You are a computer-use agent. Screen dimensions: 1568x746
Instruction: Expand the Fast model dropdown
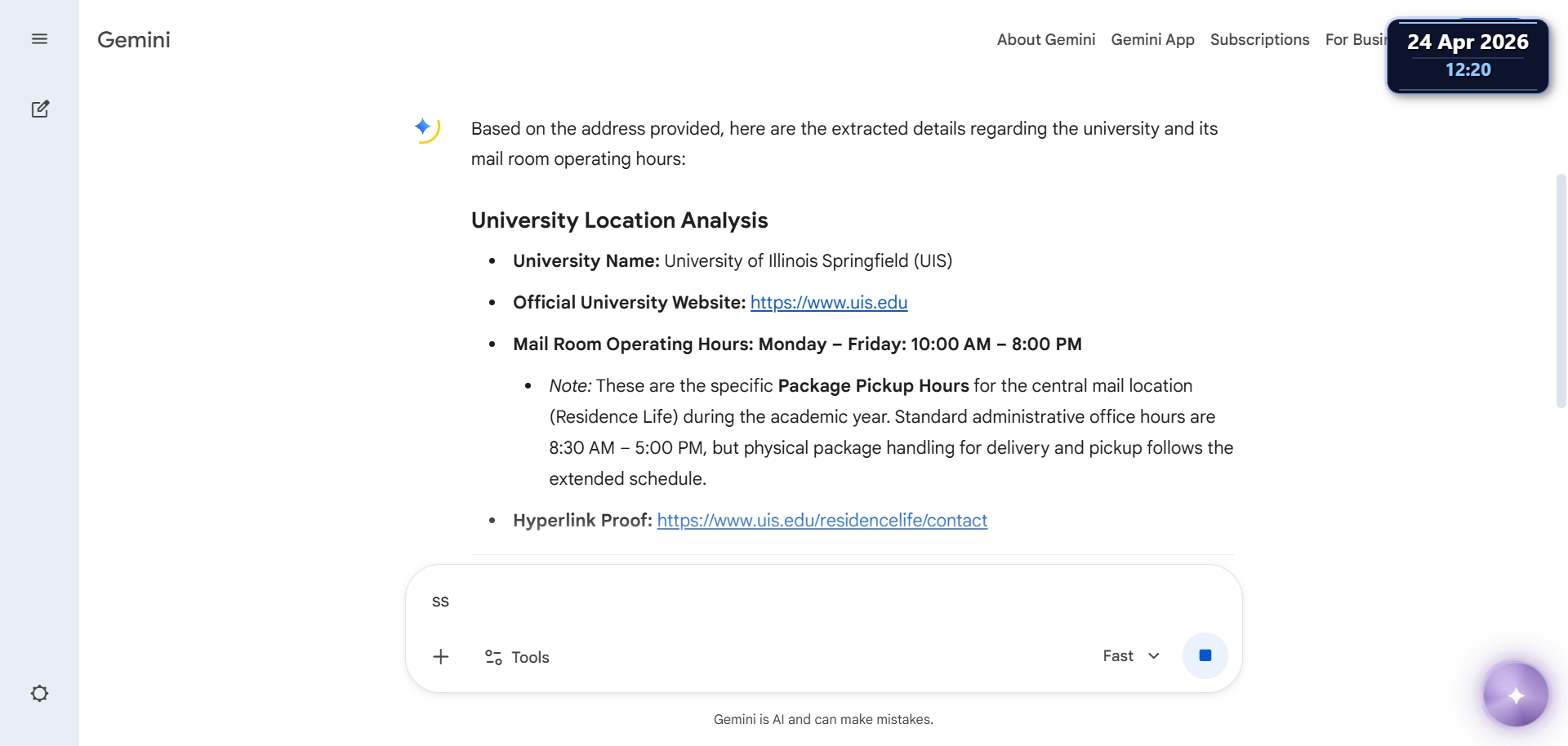pos(1130,656)
